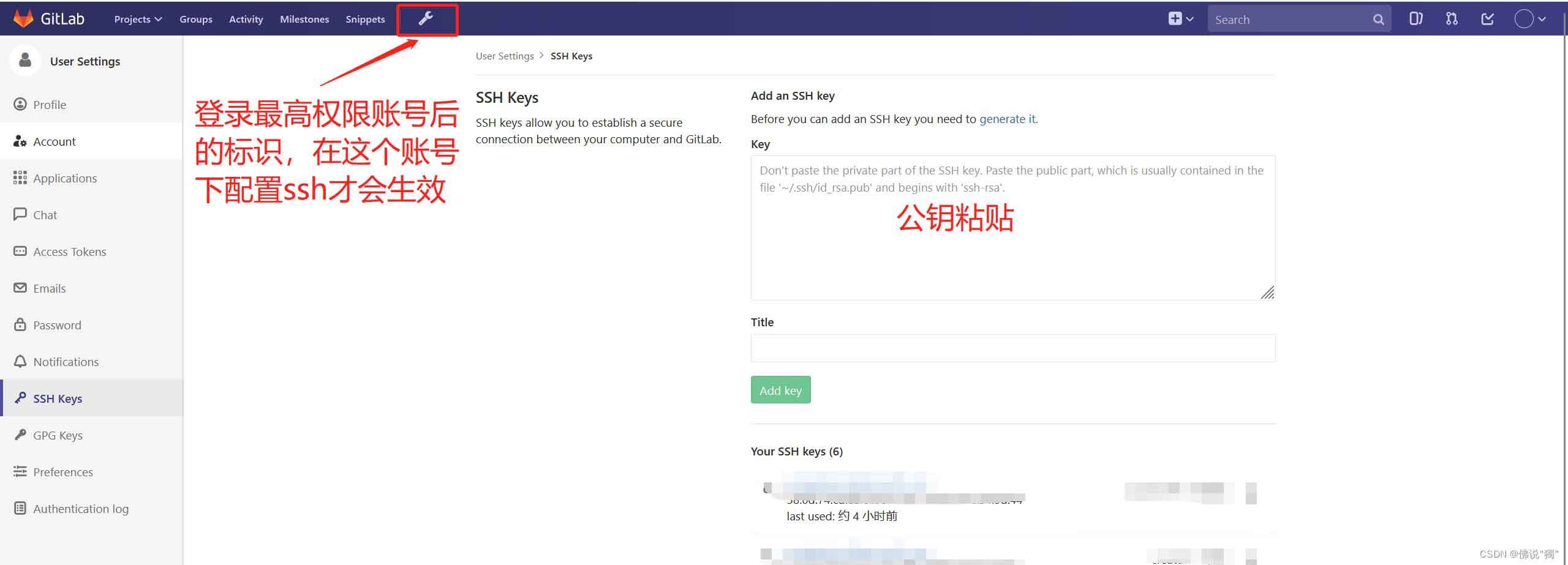Open the Account settings page
The height and width of the screenshot is (565, 1568).
click(x=92, y=141)
